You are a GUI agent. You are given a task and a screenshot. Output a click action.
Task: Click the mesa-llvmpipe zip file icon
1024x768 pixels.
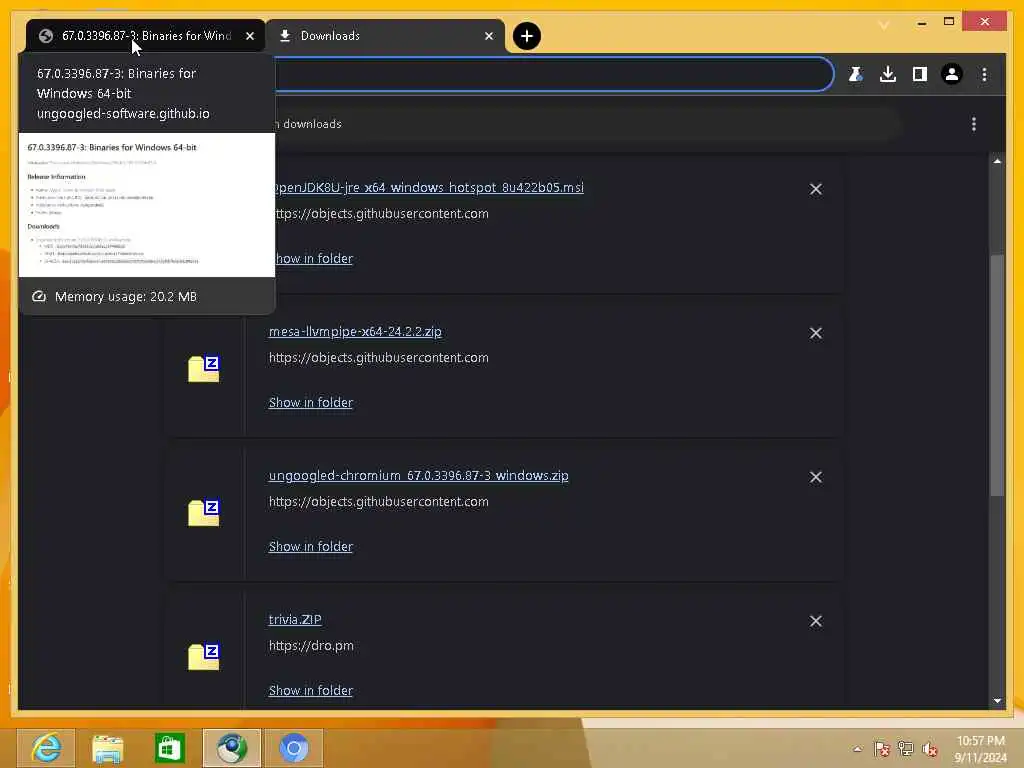click(x=204, y=368)
